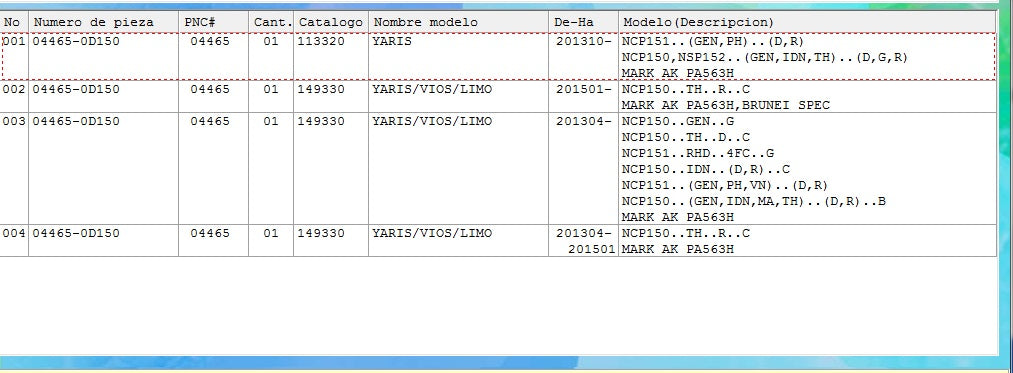Select row 001 YARIS catalog 113320
Image resolution: width=1013 pixels, height=373 pixels.
click(498, 57)
